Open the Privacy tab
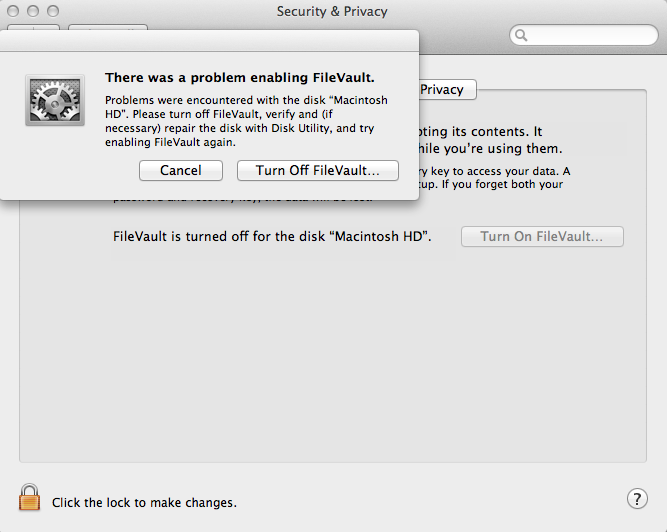 pyautogui.click(x=447, y=90)
